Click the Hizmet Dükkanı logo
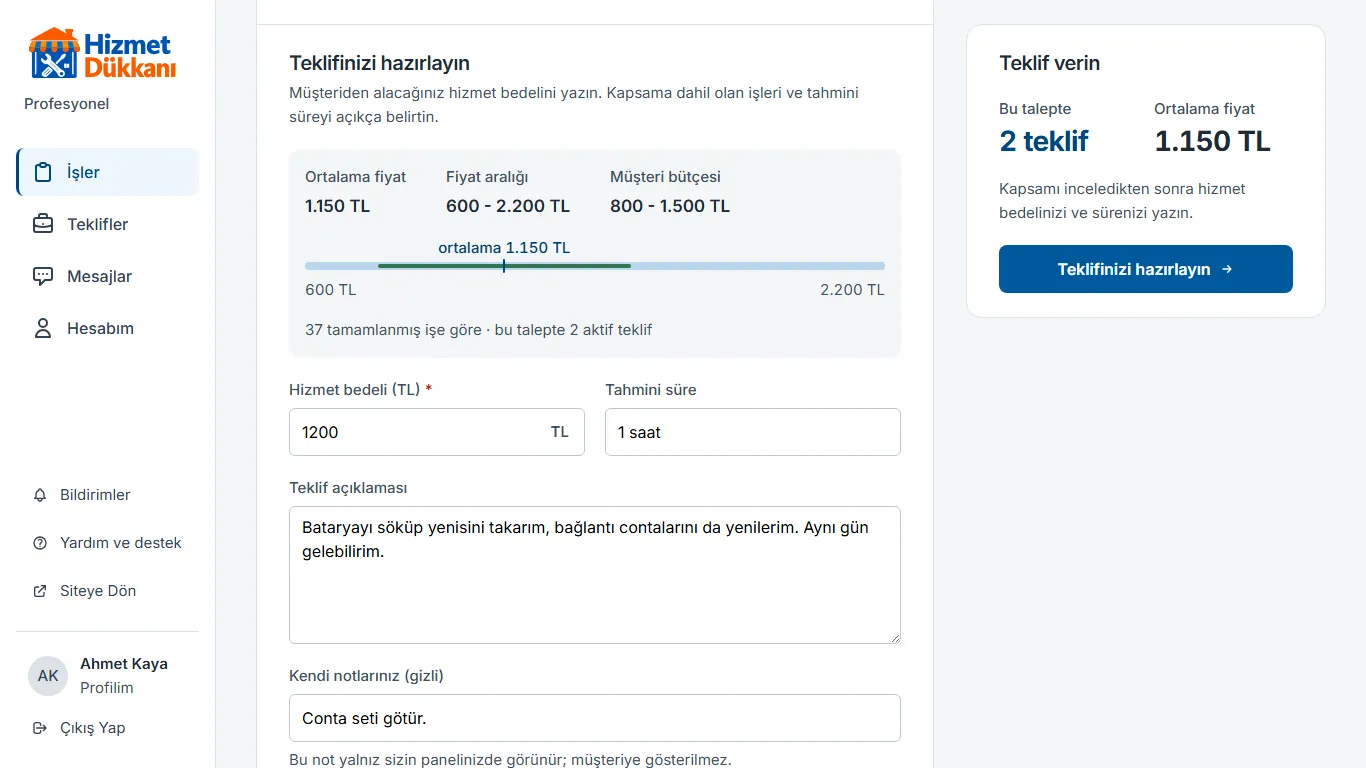This screenshot has height=768, width=1366. pos(102,54)
